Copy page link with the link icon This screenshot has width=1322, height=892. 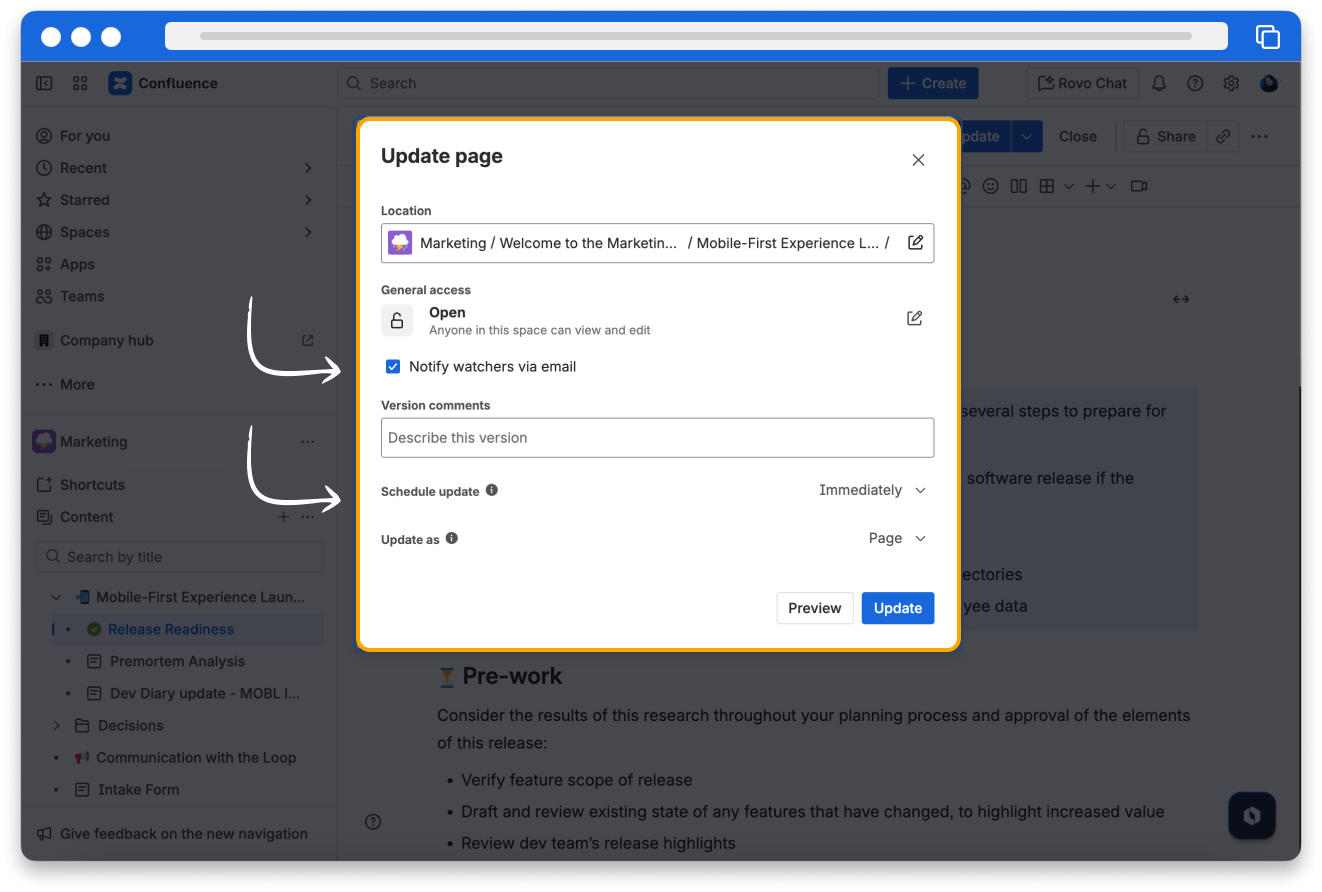coord(1223,137)
